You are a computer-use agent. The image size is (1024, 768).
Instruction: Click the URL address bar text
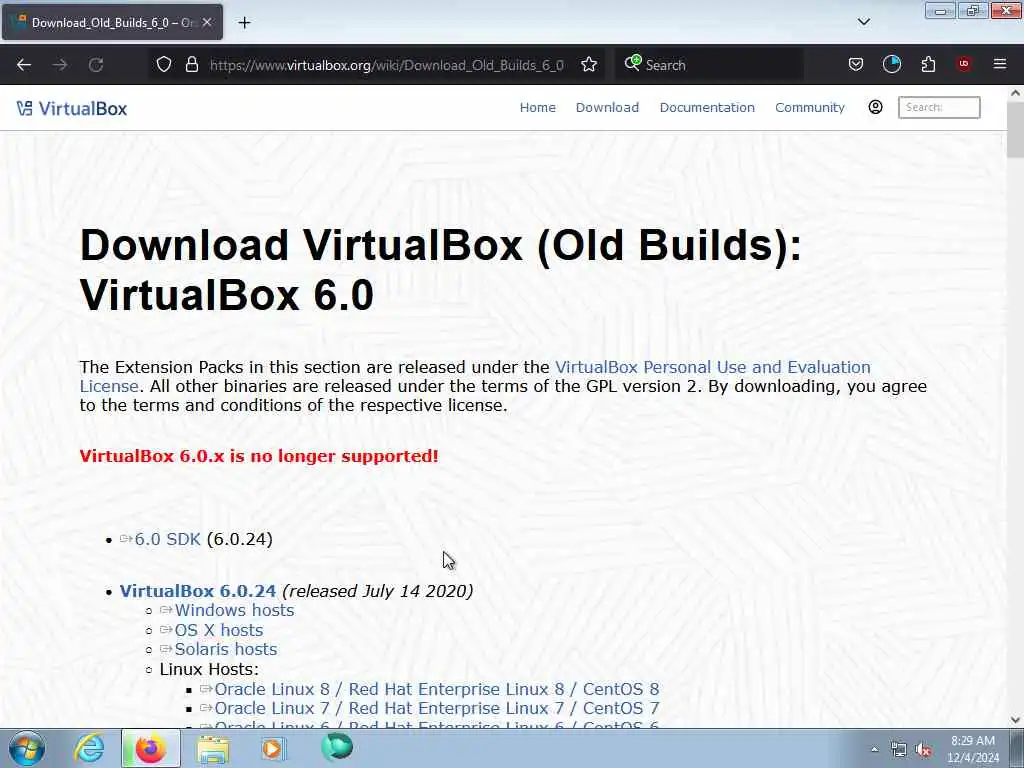tap(387, 65)
